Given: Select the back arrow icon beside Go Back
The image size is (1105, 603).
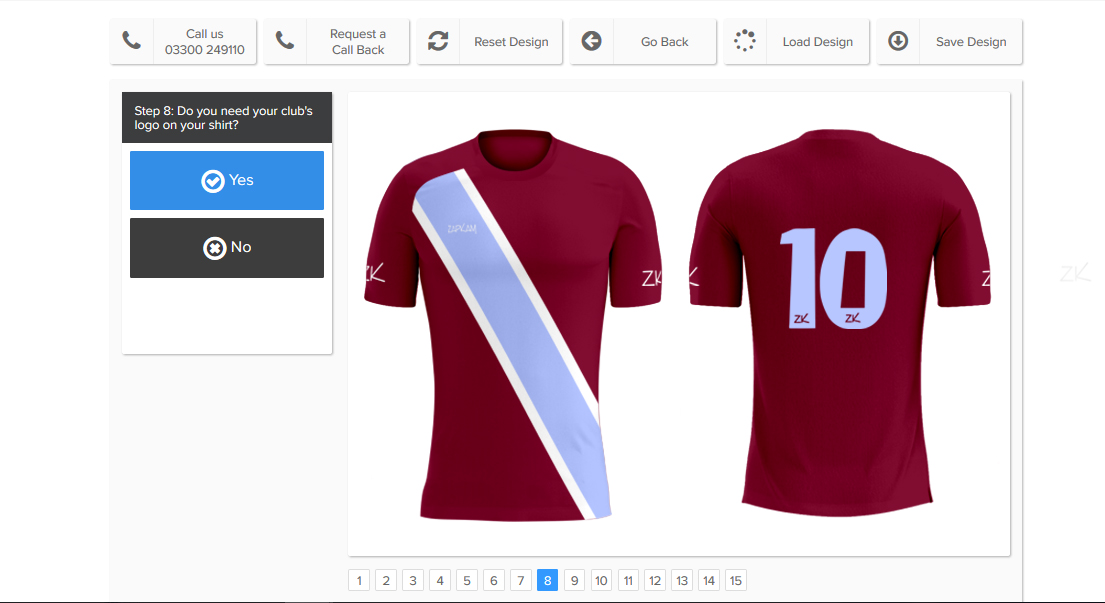Looking at the screenshot, I should click(x=591, y=41).
